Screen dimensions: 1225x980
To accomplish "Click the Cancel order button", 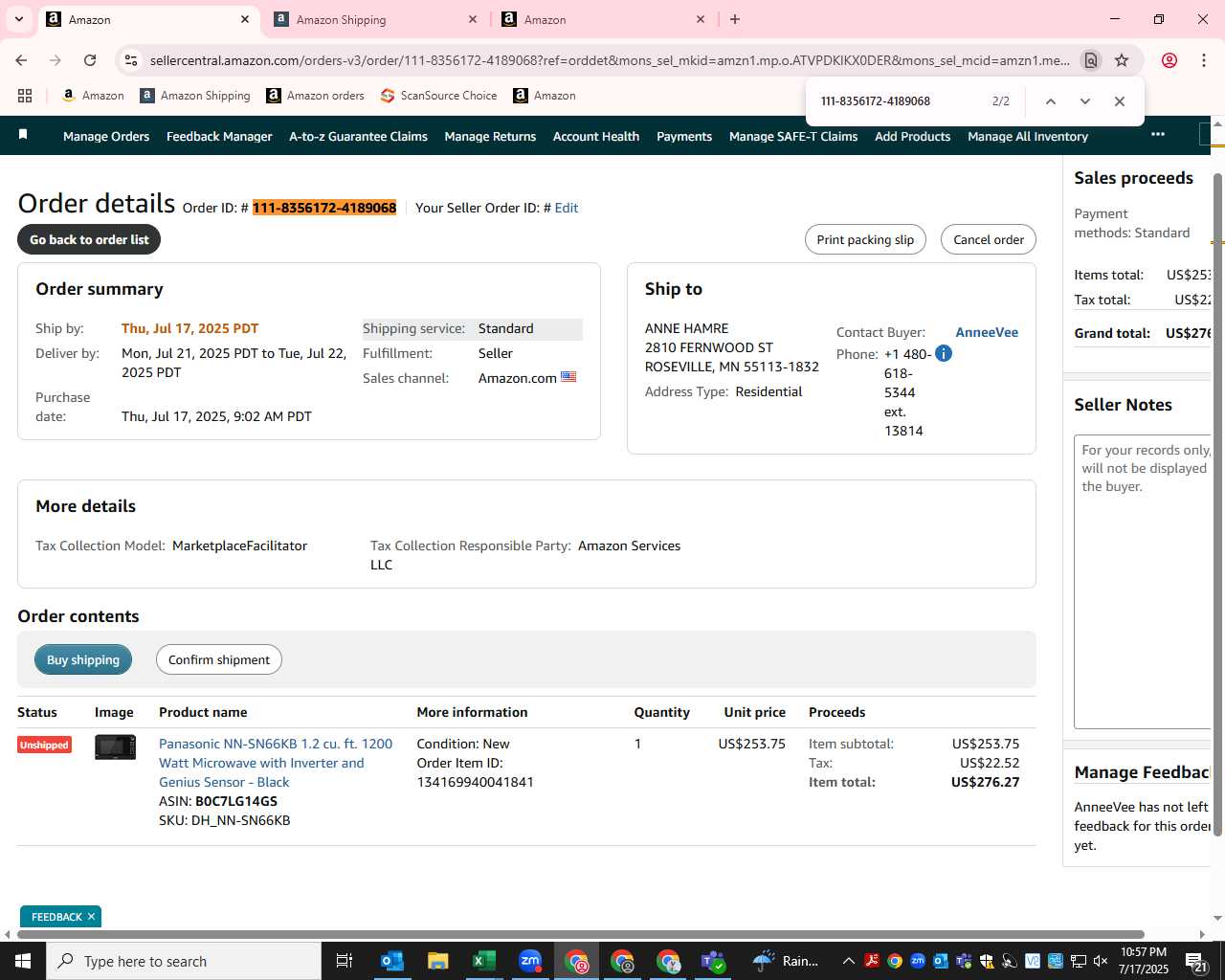I will pyautogui.click(x=989, y=239).
